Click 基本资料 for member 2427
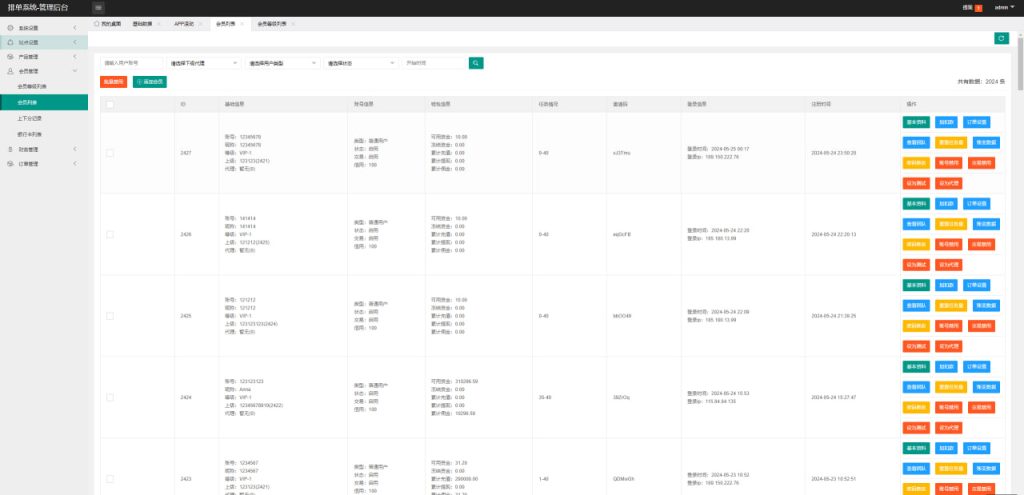The width and height of the screenshot is (1024, 495). point(916,122)
